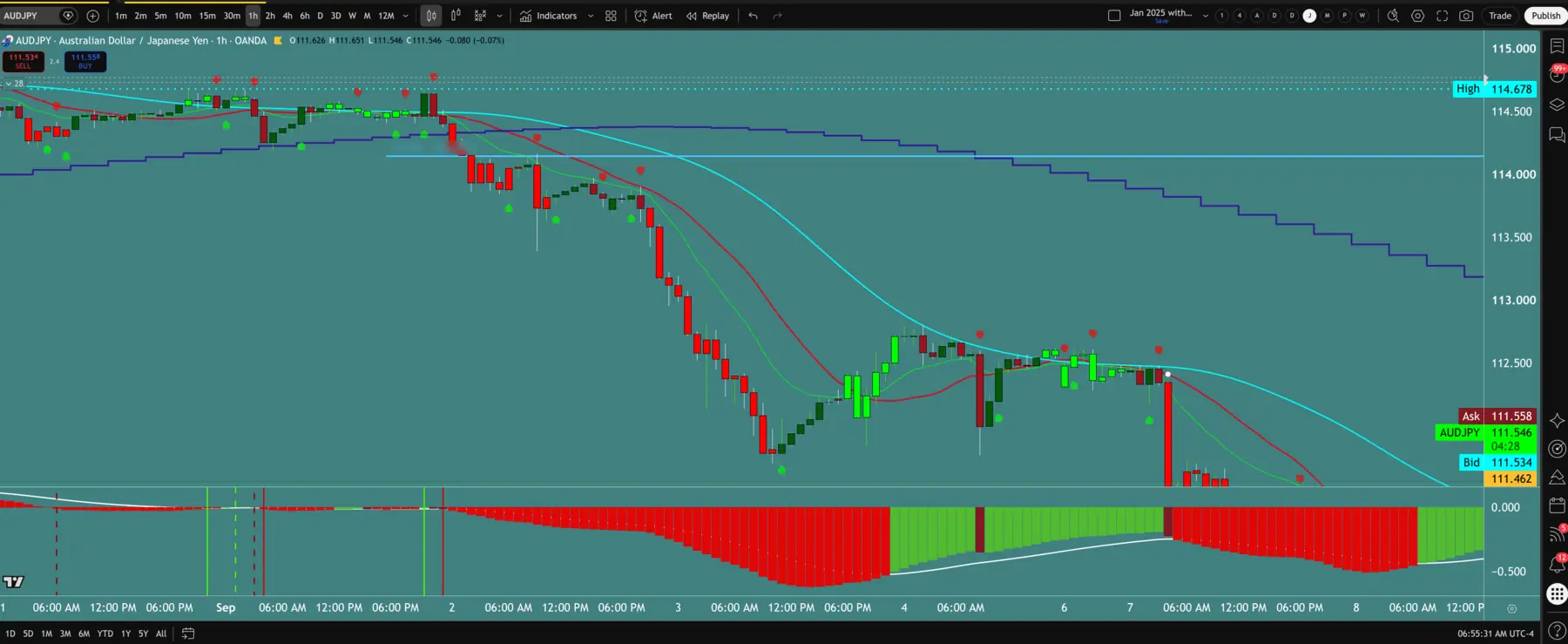The height and width of the screenshot is (644, 1568).
Task: Select the 5m timeframe
Action: coord(160,16)
